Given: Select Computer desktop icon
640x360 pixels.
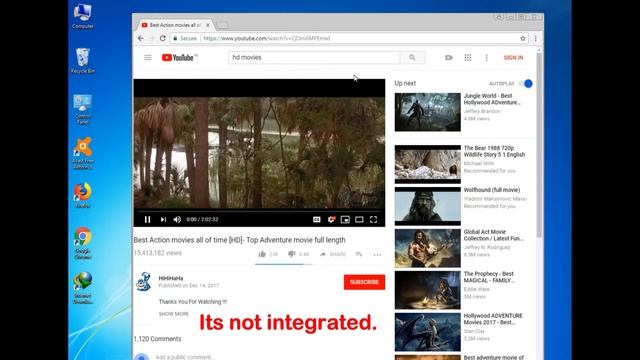Looking at the screenshot, I should (x=83, y=16).
